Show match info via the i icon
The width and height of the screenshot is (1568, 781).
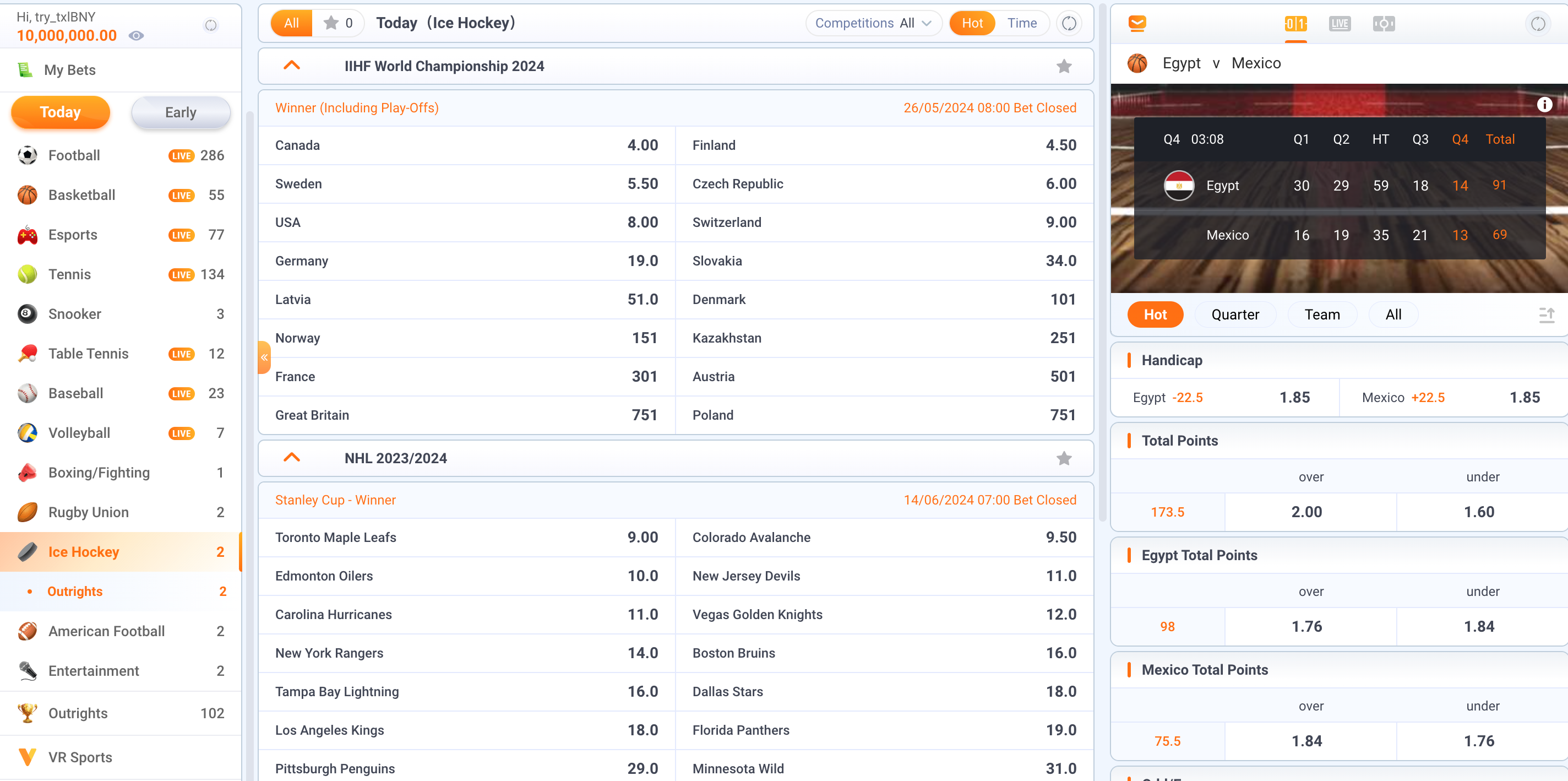coord(1544,105)
